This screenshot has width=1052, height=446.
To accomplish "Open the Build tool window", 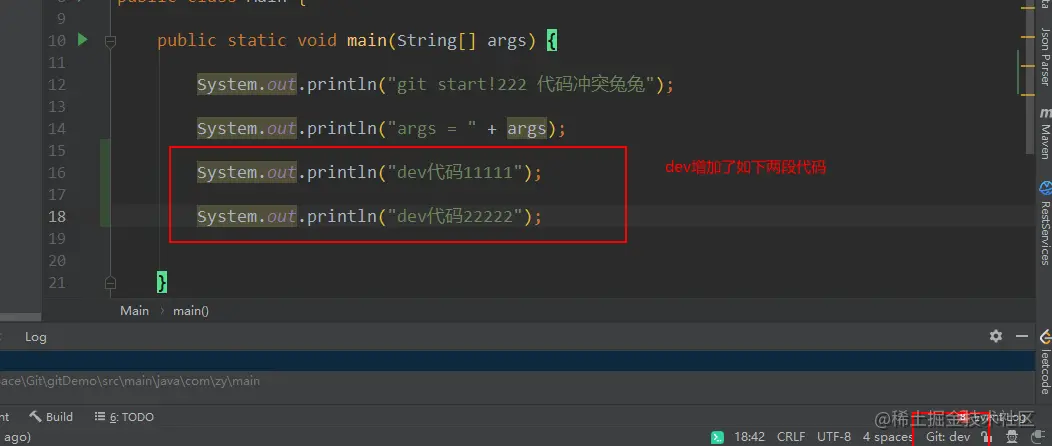I will [x=51, y=416].
